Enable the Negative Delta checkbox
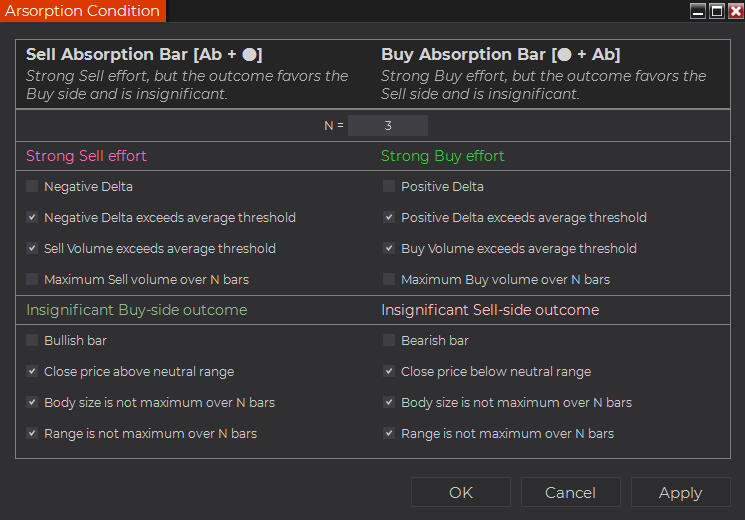The height and width of the screenshot is (520, 745). tap(33, 187)
